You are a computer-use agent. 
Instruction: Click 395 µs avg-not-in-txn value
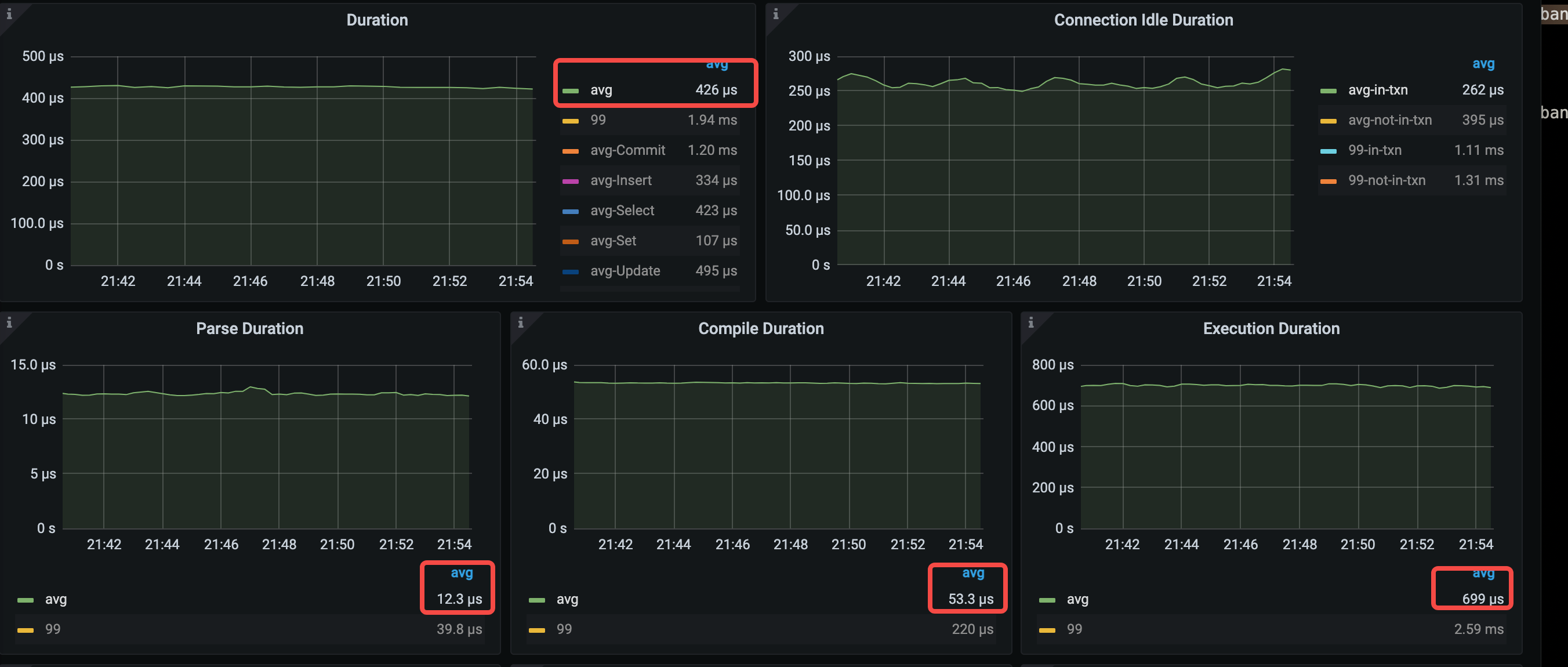tap(1482, 120)
